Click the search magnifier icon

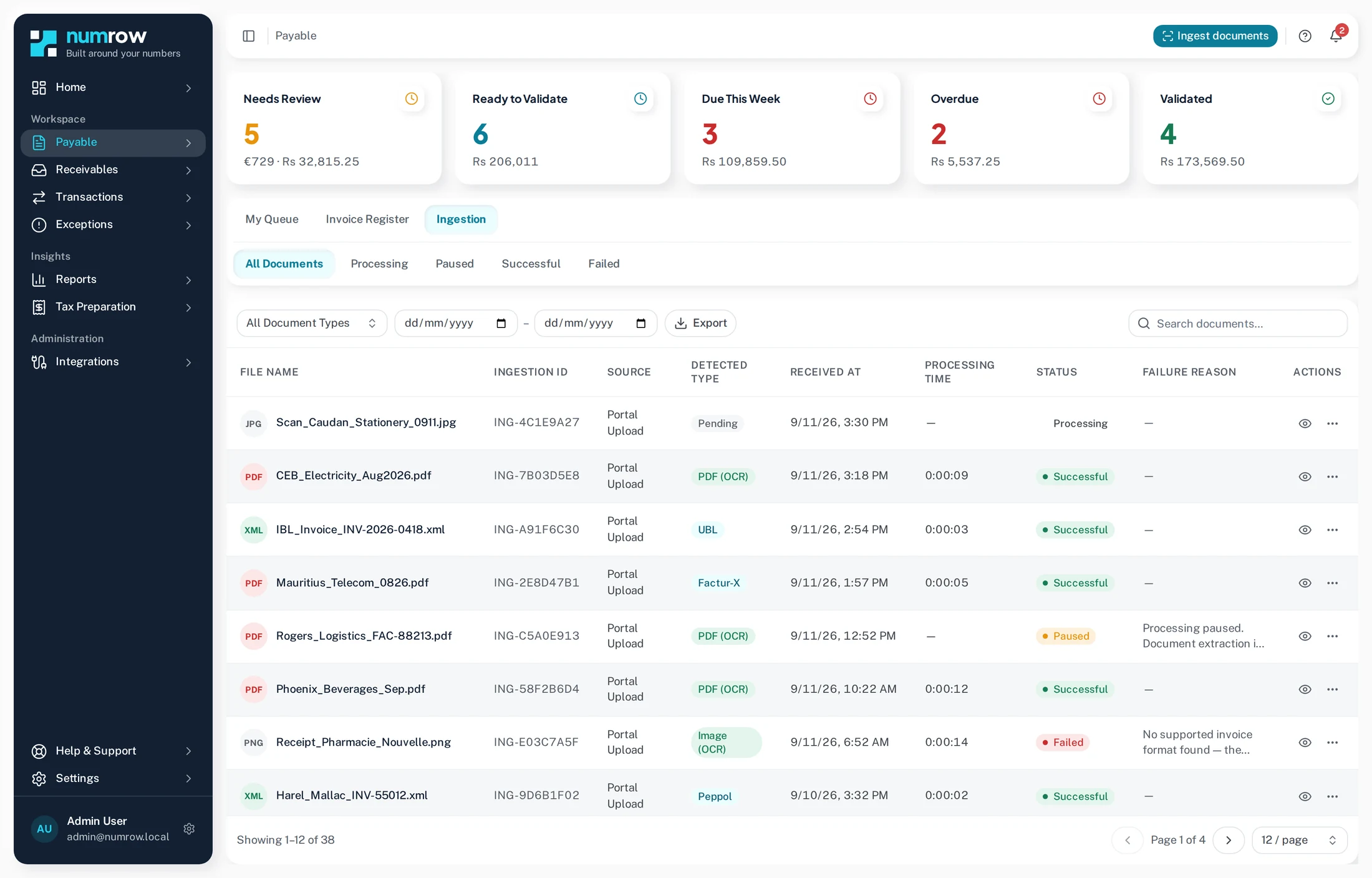coord(1144,323)
